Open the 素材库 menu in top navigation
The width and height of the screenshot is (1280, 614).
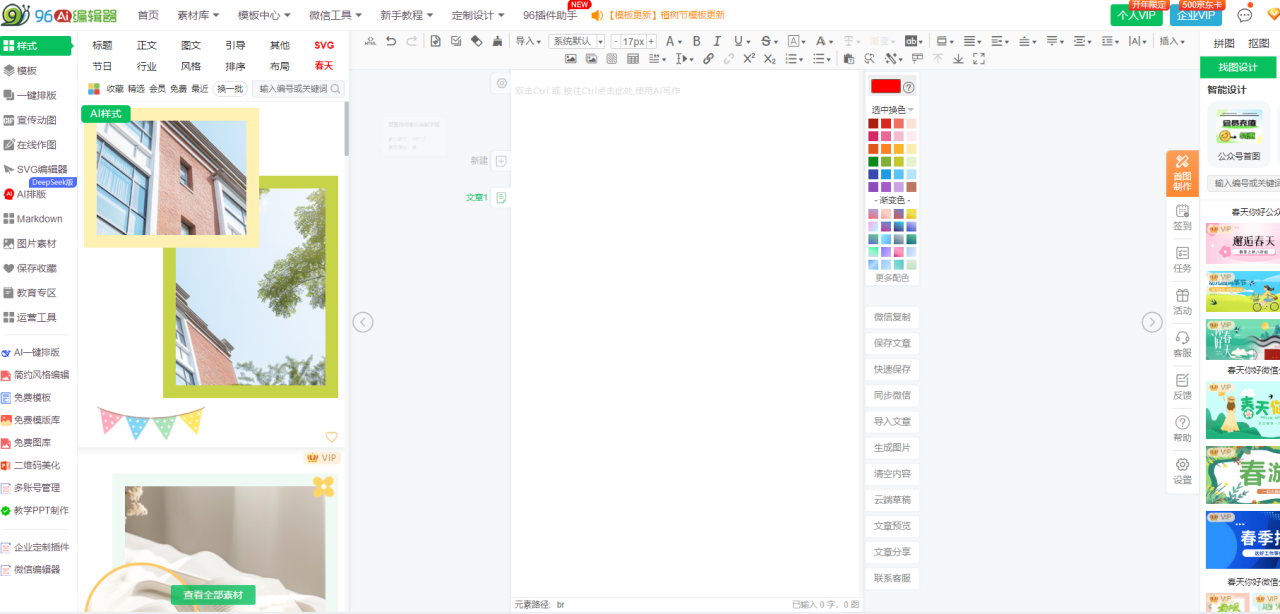click(x=198, y=15)
